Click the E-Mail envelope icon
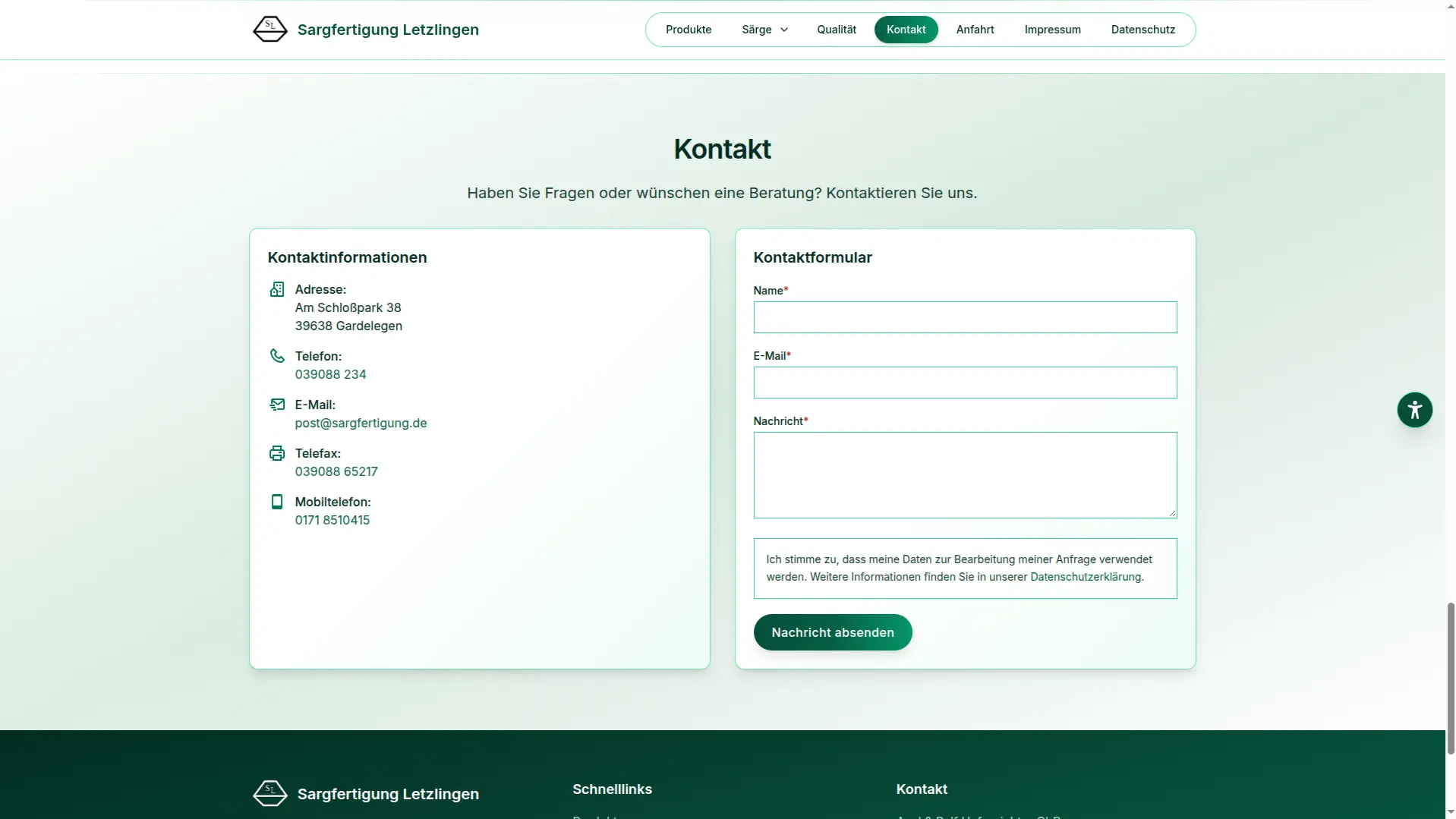 (277, 405)
